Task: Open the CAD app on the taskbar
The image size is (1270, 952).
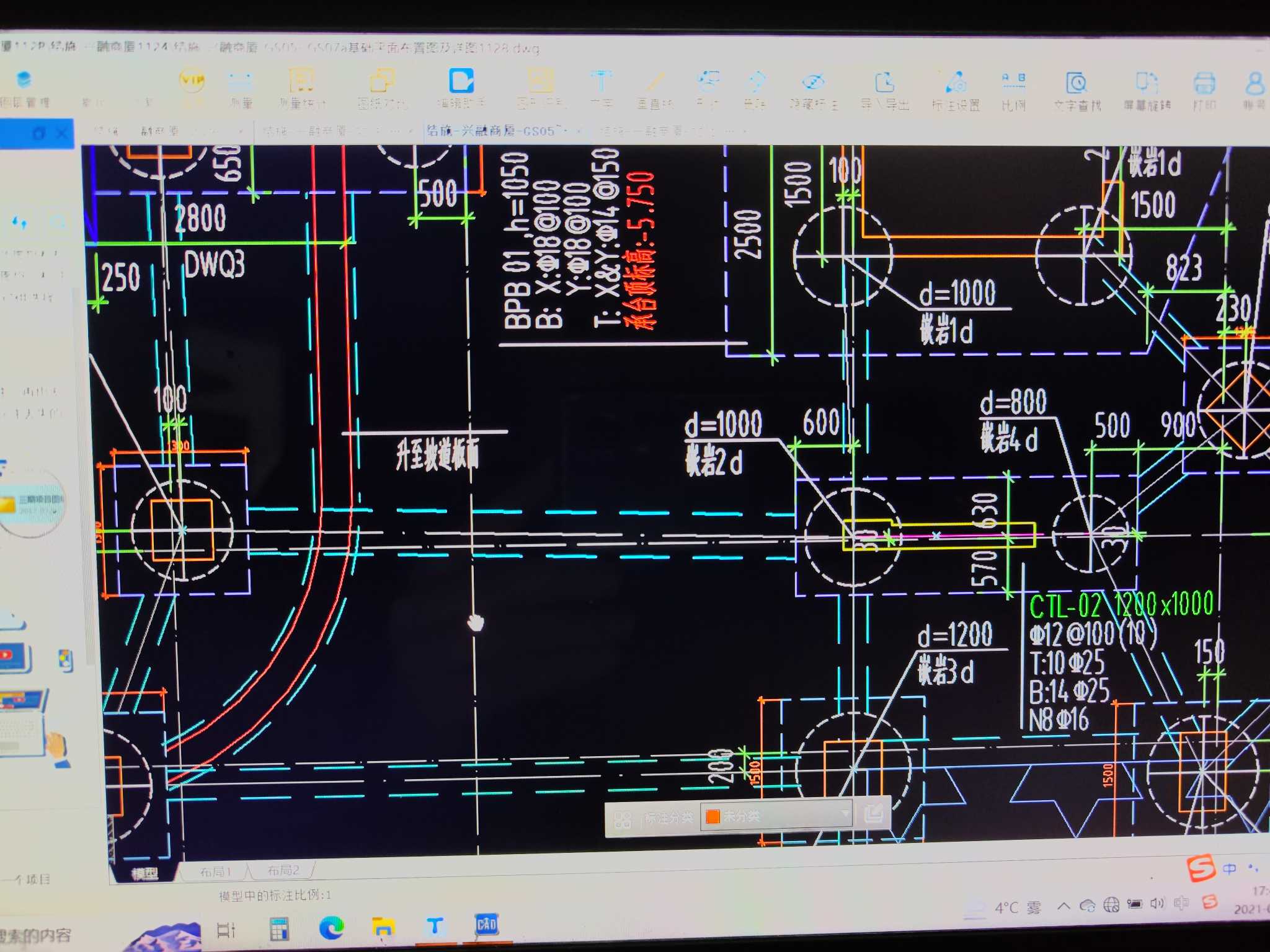Action: click(x=486, y=925)
